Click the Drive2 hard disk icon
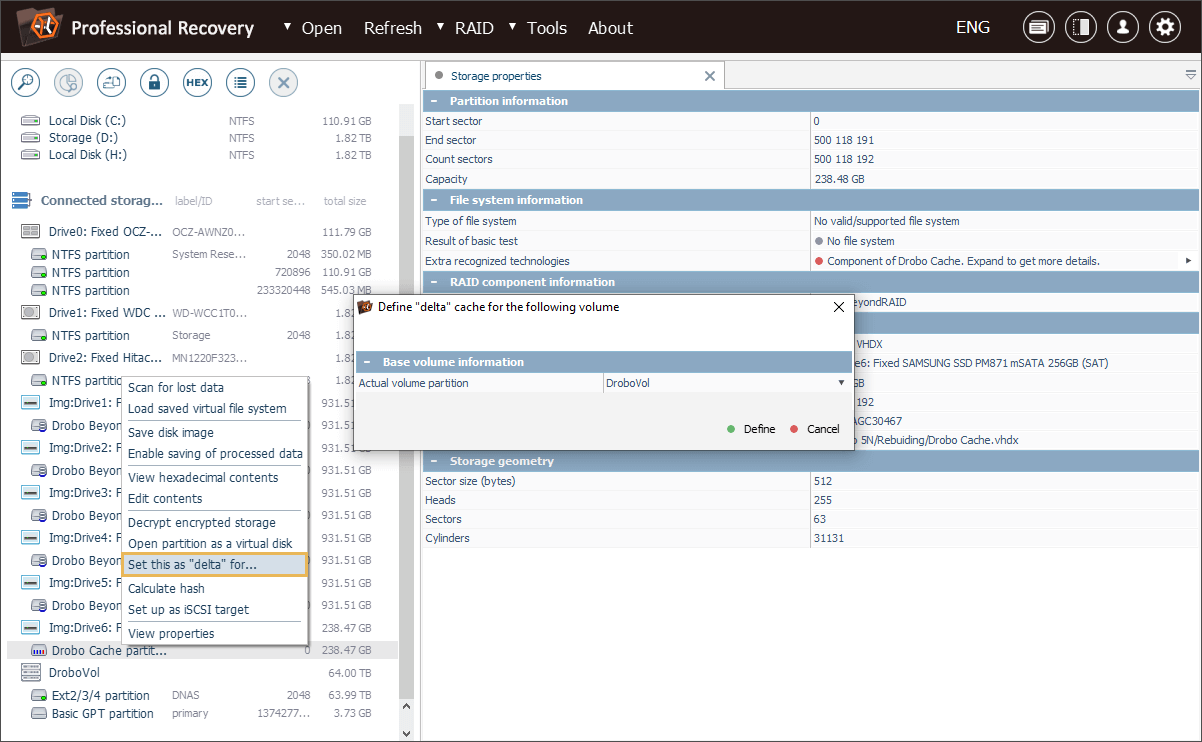 tap(30, 358)
